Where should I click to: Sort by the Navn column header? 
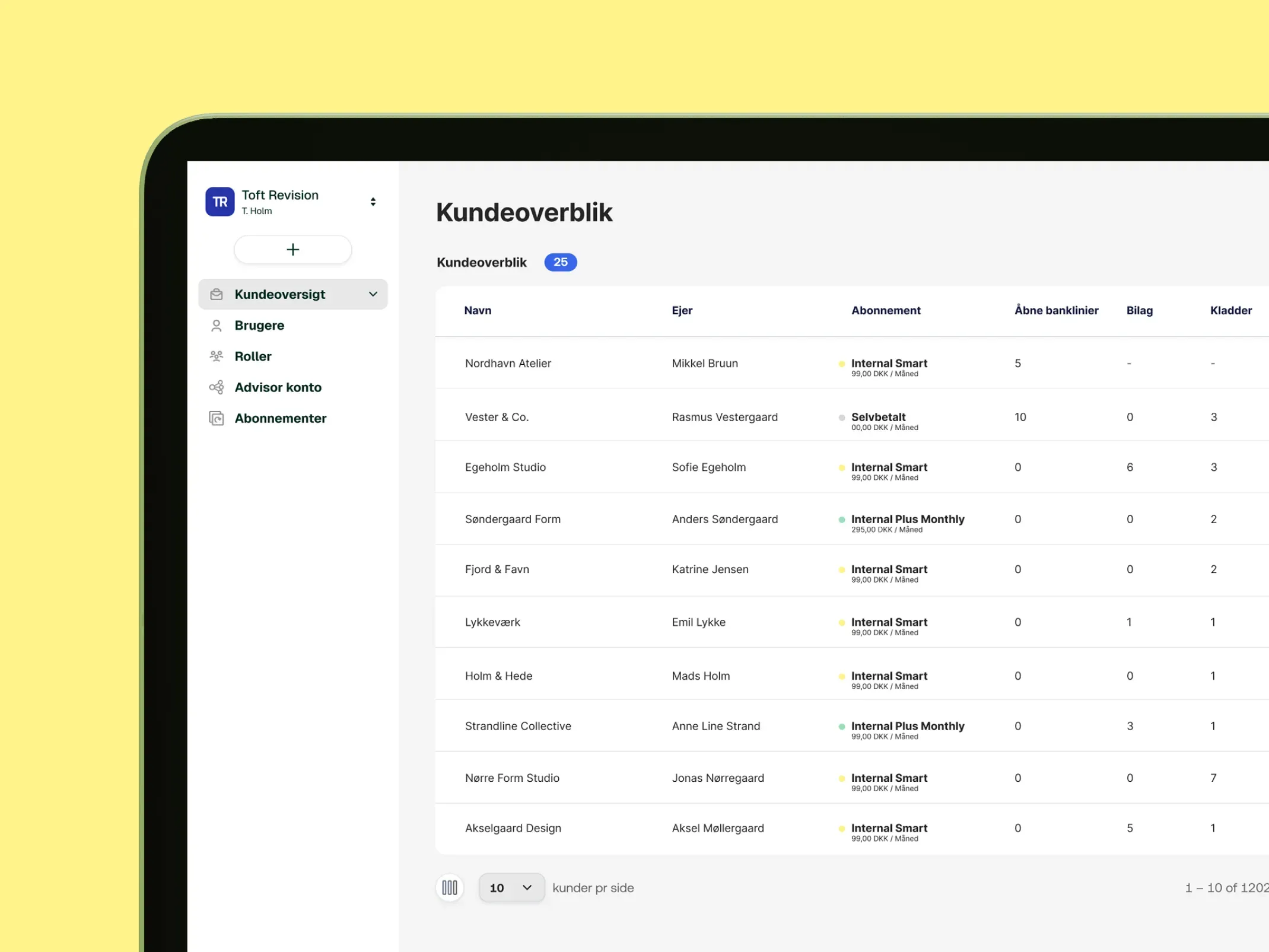(x=478, y=310)
